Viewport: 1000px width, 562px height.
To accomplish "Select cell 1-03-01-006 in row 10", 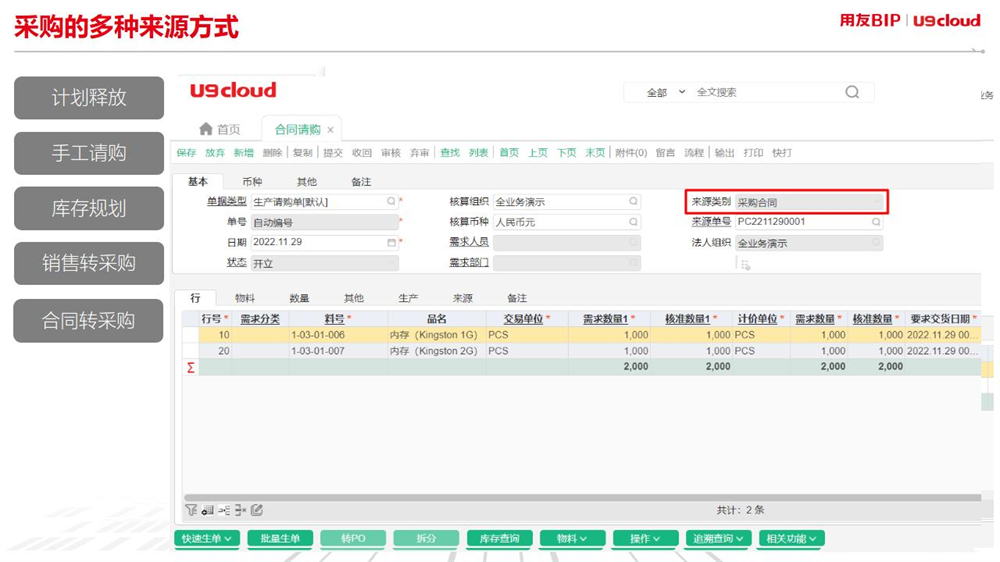I will 338,334.
